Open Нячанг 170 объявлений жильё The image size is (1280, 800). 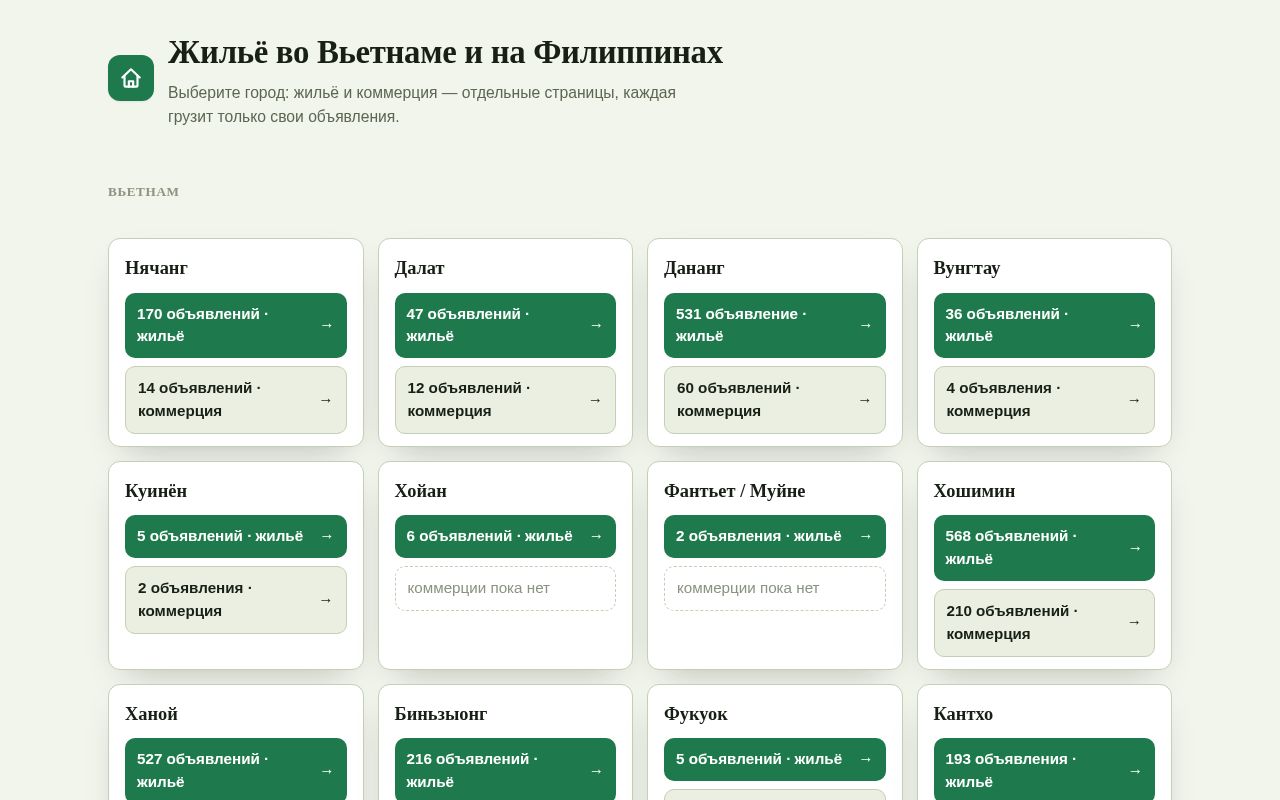click(x=236, y=325)
